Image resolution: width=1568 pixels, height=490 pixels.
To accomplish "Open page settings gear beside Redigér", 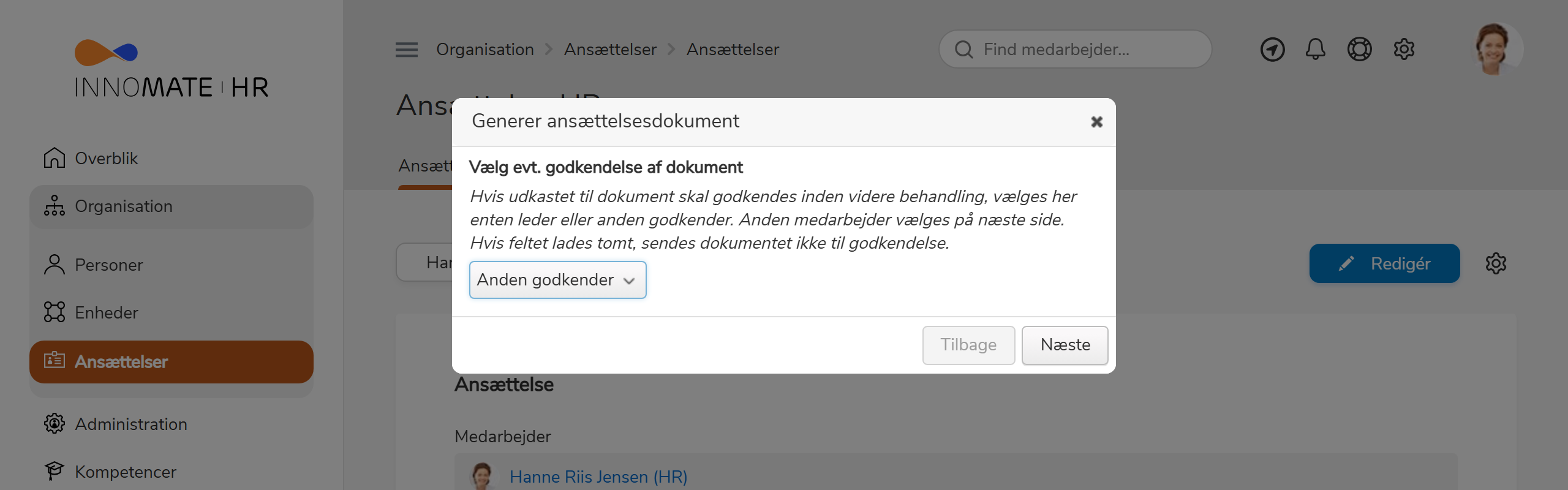I will point(1496,263).
